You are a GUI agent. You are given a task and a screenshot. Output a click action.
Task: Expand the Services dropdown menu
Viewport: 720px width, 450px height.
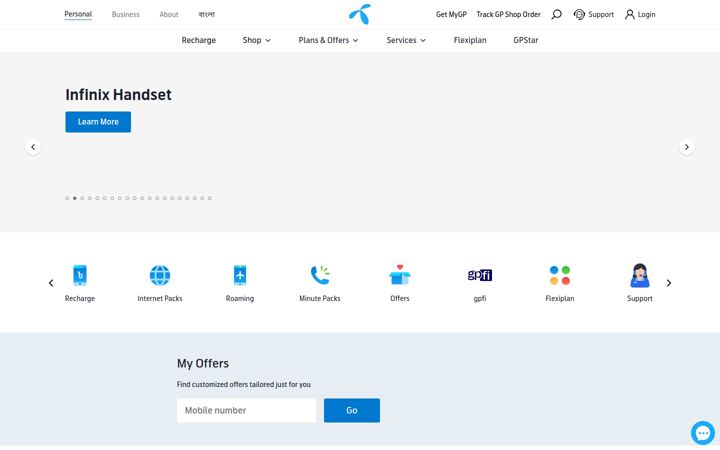pos(406,40)
